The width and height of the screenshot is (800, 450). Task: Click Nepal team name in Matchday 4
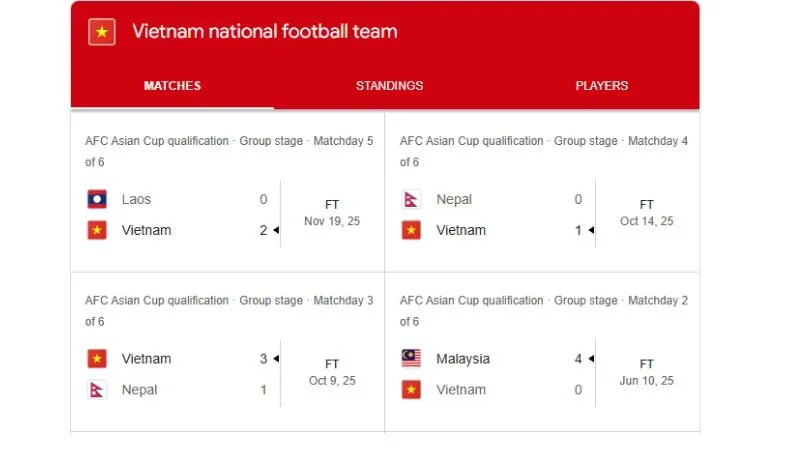454,199
